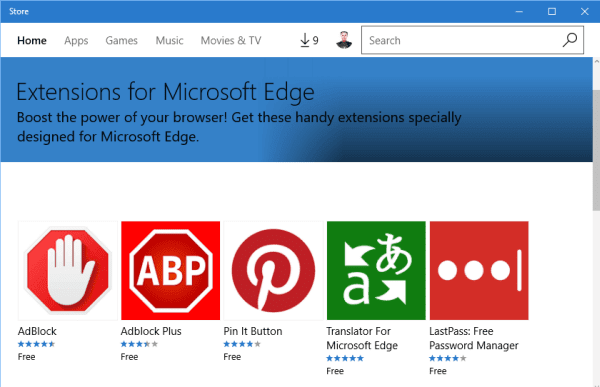
Task: Click the AdBlock star rating
Action: click(36, 344)
